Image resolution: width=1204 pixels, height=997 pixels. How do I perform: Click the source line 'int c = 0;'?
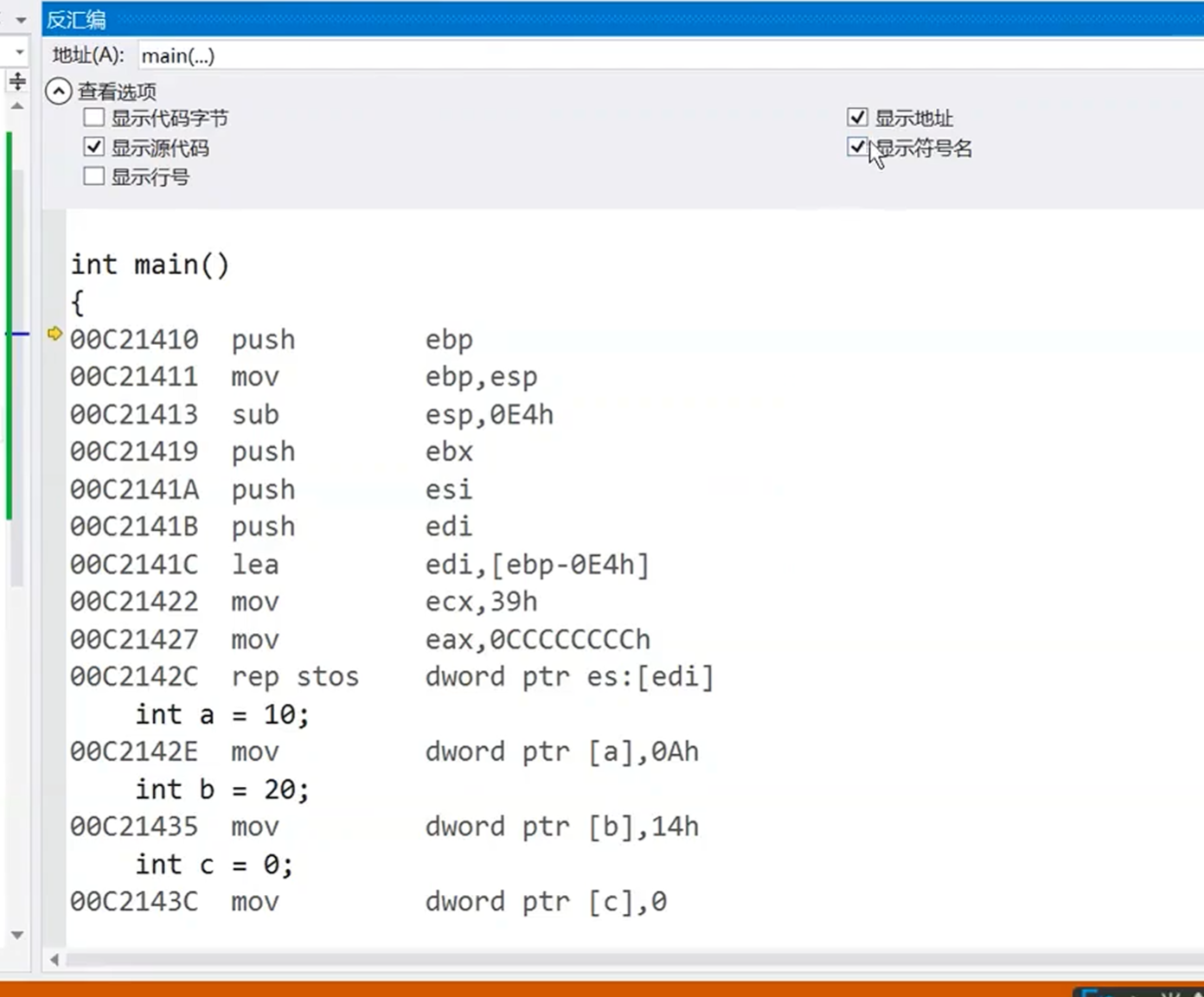click(x=215, y=865)
